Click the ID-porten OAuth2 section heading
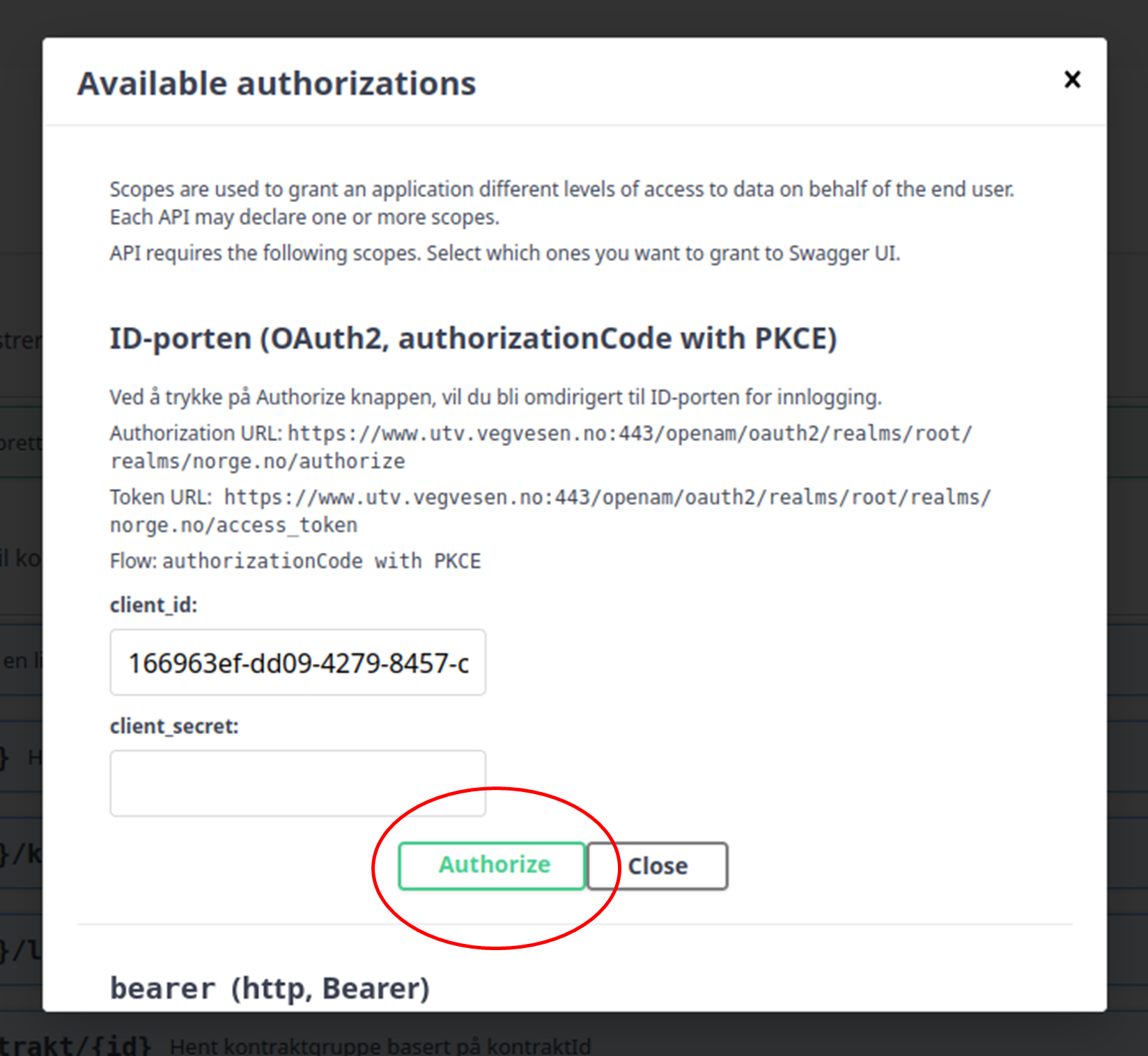The height and width of the screenshot is (1056, 1148). click(473, 339)
